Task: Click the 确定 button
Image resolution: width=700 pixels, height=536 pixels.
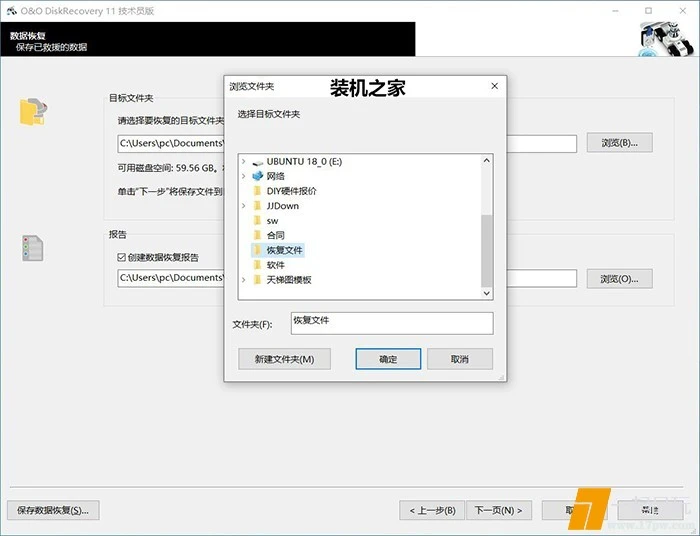Action: click(388, 359)
